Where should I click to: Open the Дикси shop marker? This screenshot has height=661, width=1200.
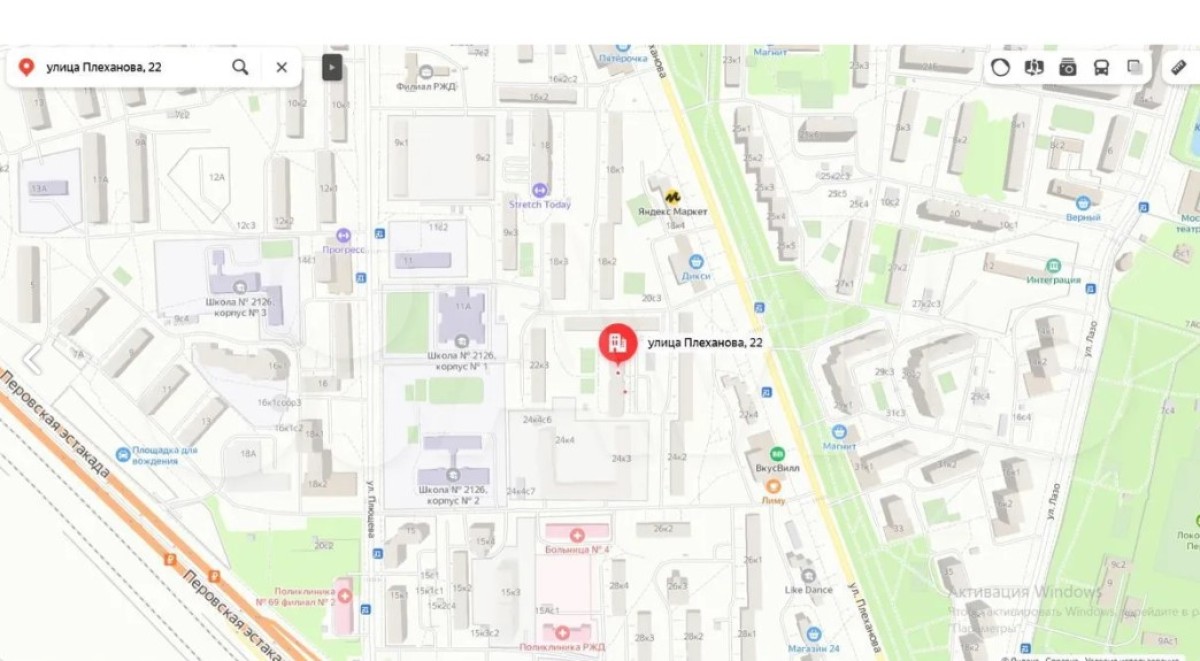(696, 262)
